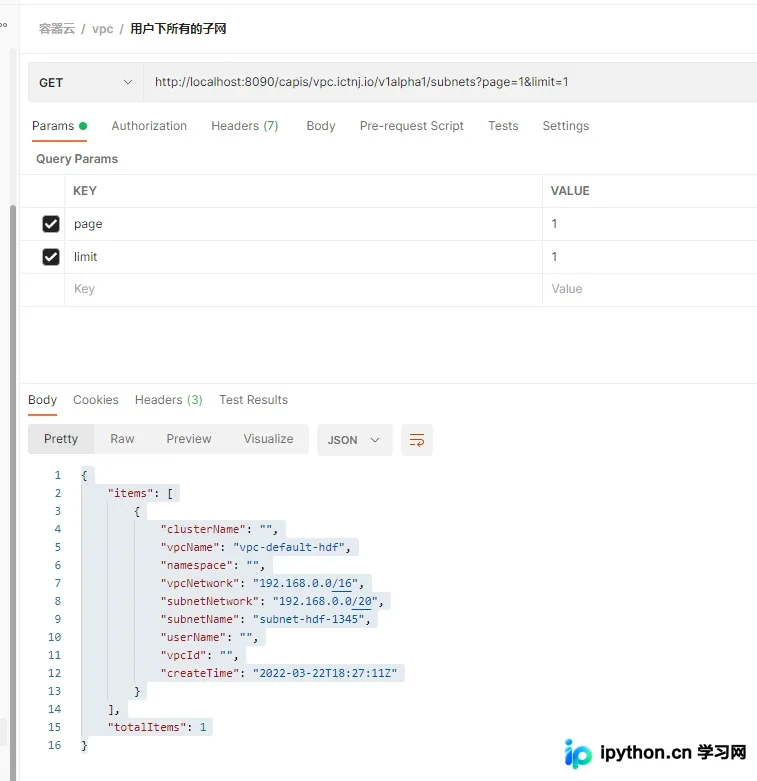Click the 用户下所有的子网 request name

[x=178, y=29]
